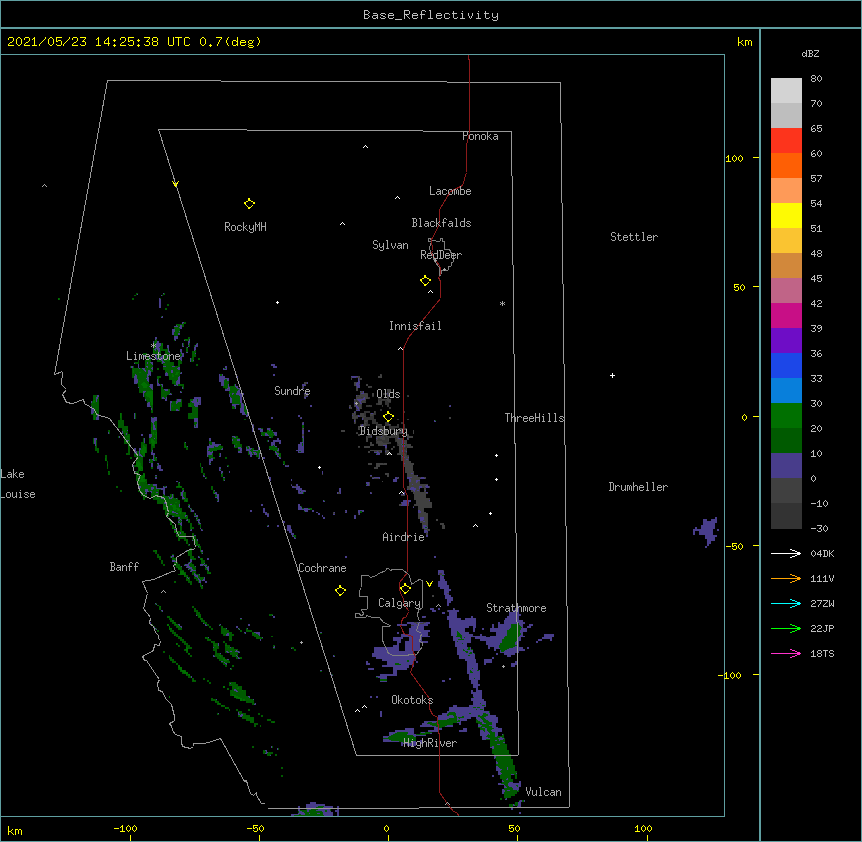This screenshot has width=862, height=842.
Task: Click the RedDeer city label
Action: [441, 255]
